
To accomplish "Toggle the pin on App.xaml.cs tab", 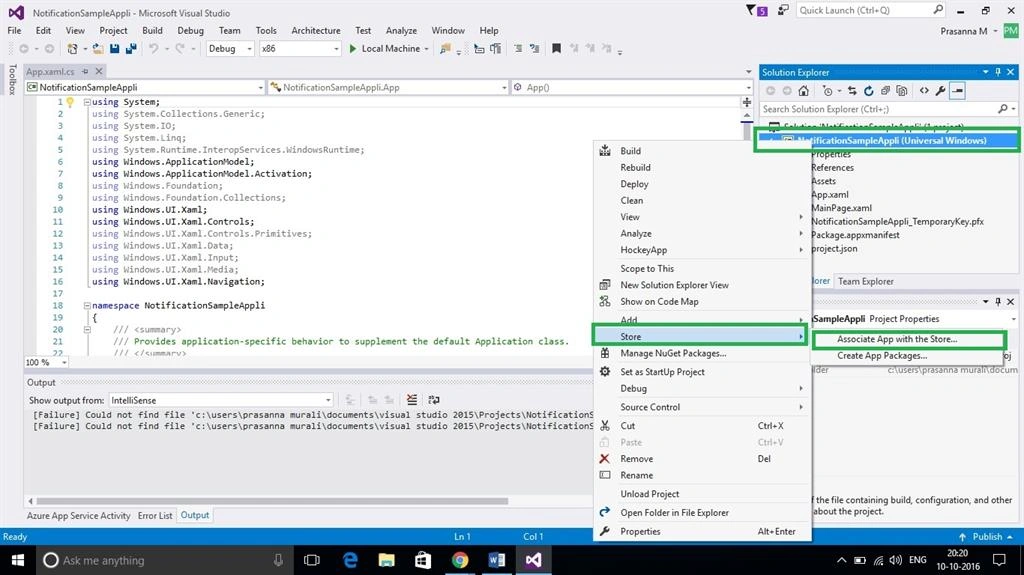I will click(85, 71).
